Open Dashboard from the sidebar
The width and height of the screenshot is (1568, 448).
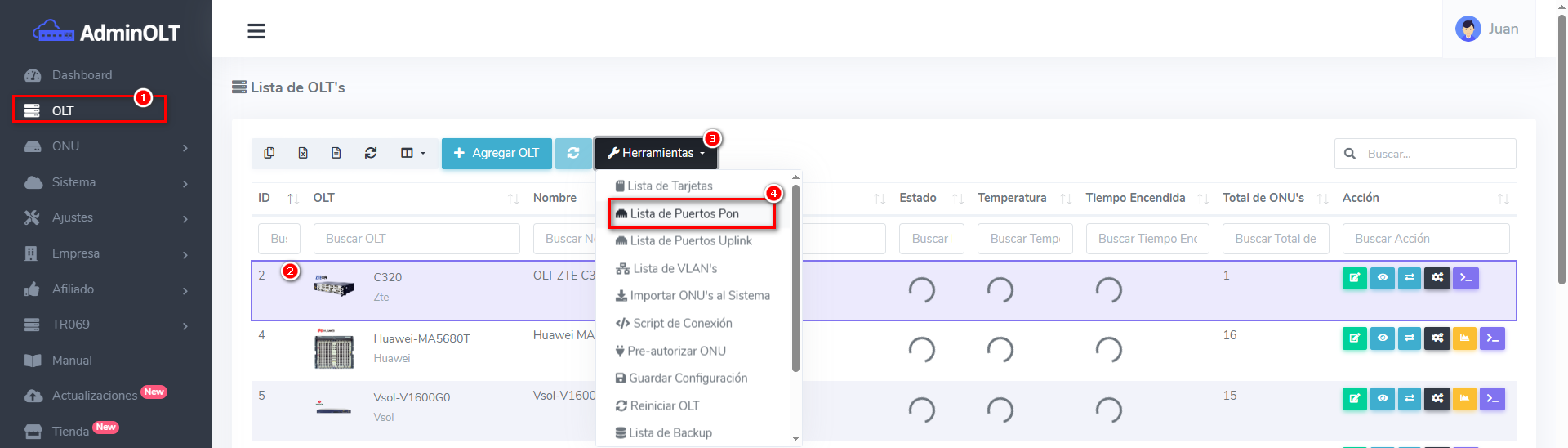point(82,75)
